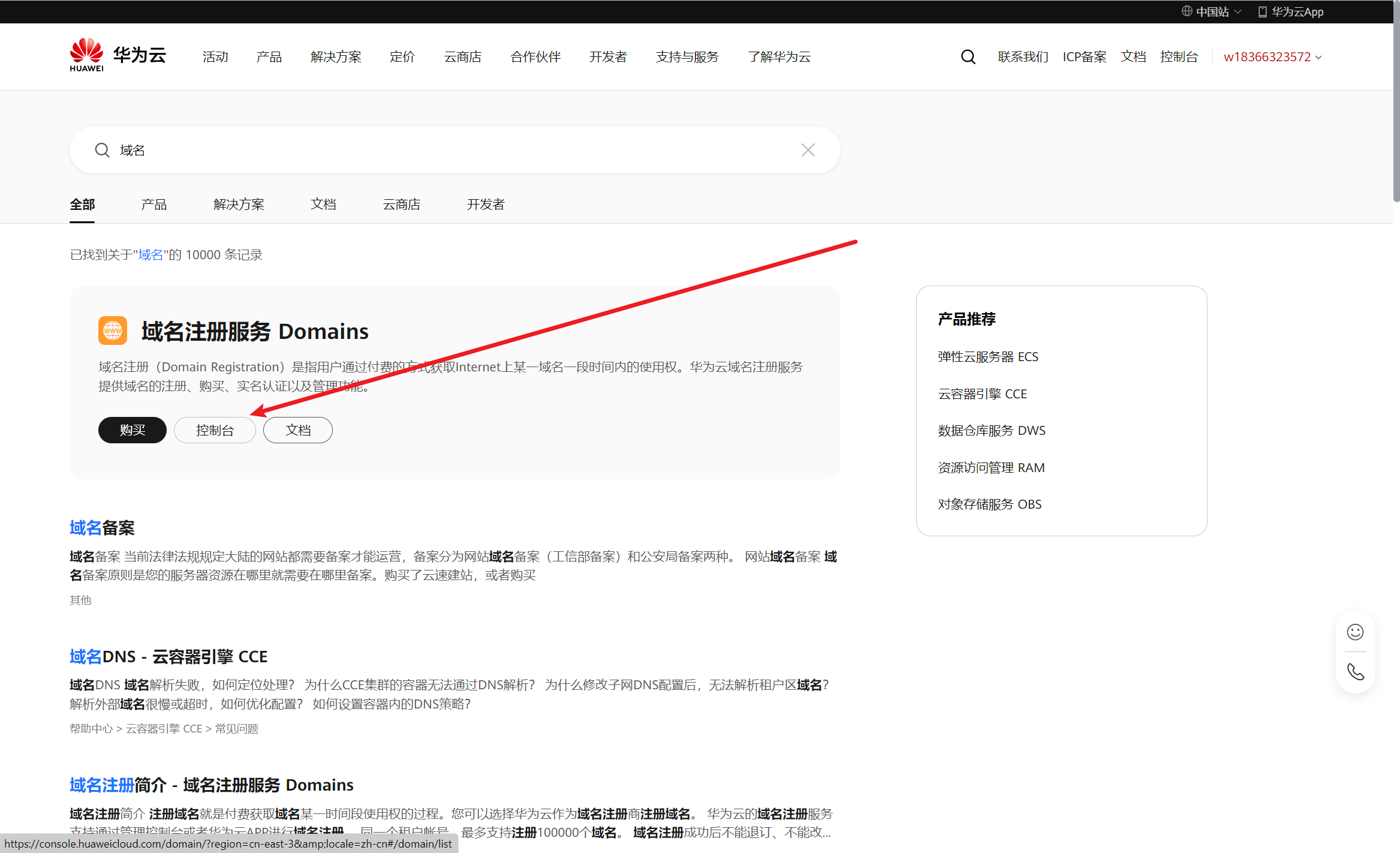Open the 文档 button in Domains card
The width and height of the screenshot is (1400, 853).
coord(297,430)
